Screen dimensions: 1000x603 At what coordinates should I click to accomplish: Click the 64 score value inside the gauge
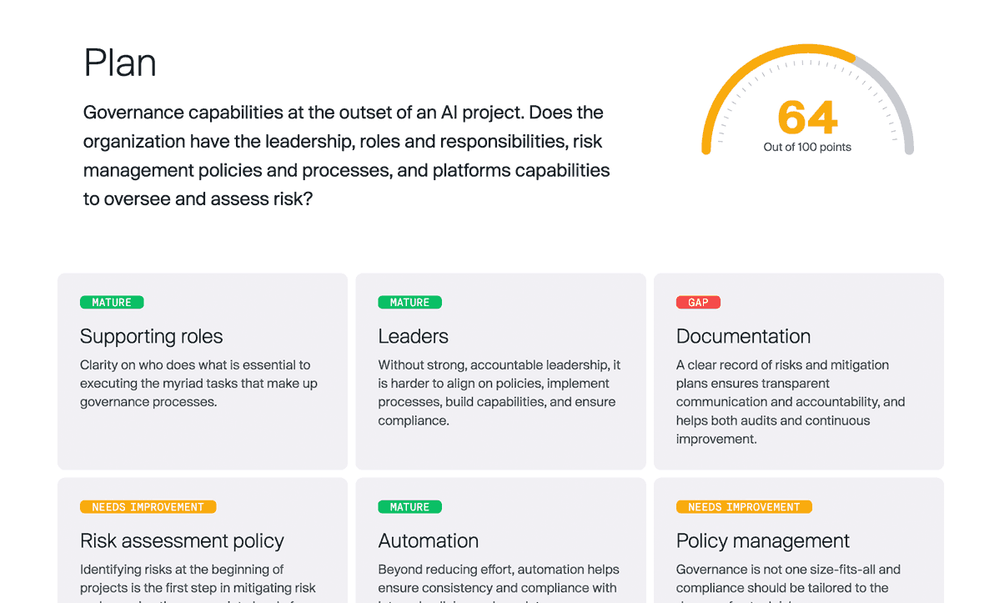[x=807, y=117]
